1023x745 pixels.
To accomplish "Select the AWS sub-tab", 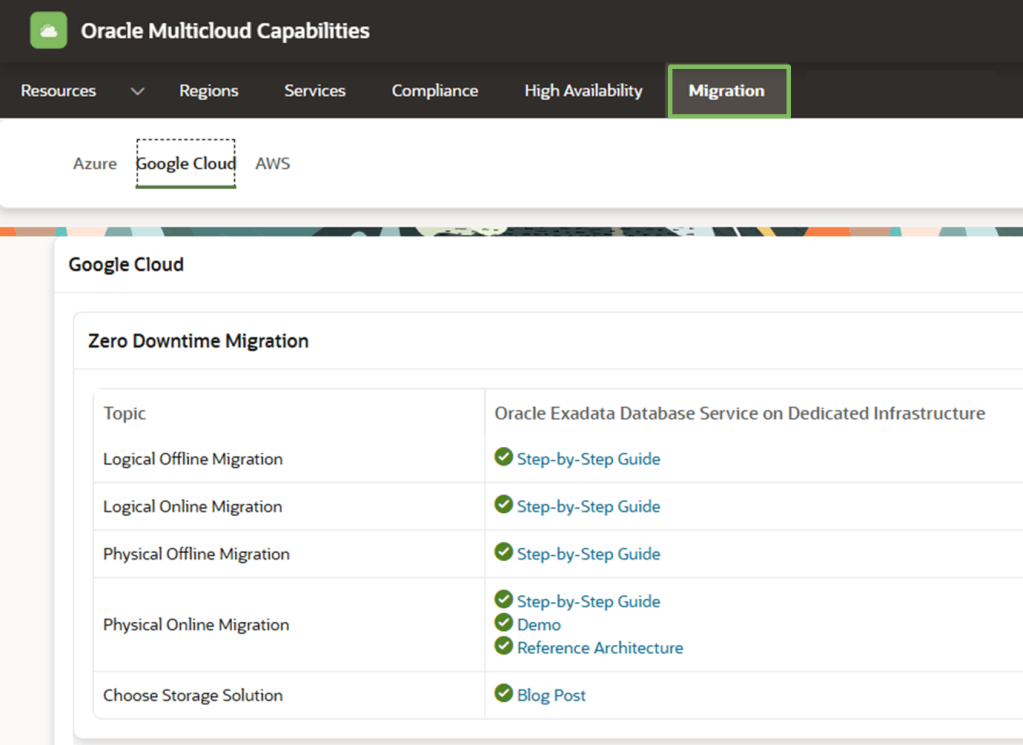I will (x=273, y=163).
